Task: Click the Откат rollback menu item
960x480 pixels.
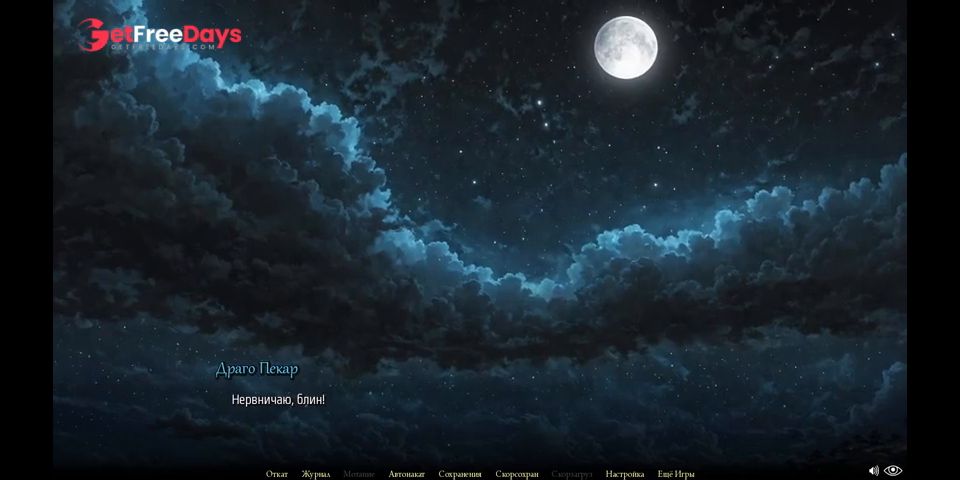Action: [277, 474]
